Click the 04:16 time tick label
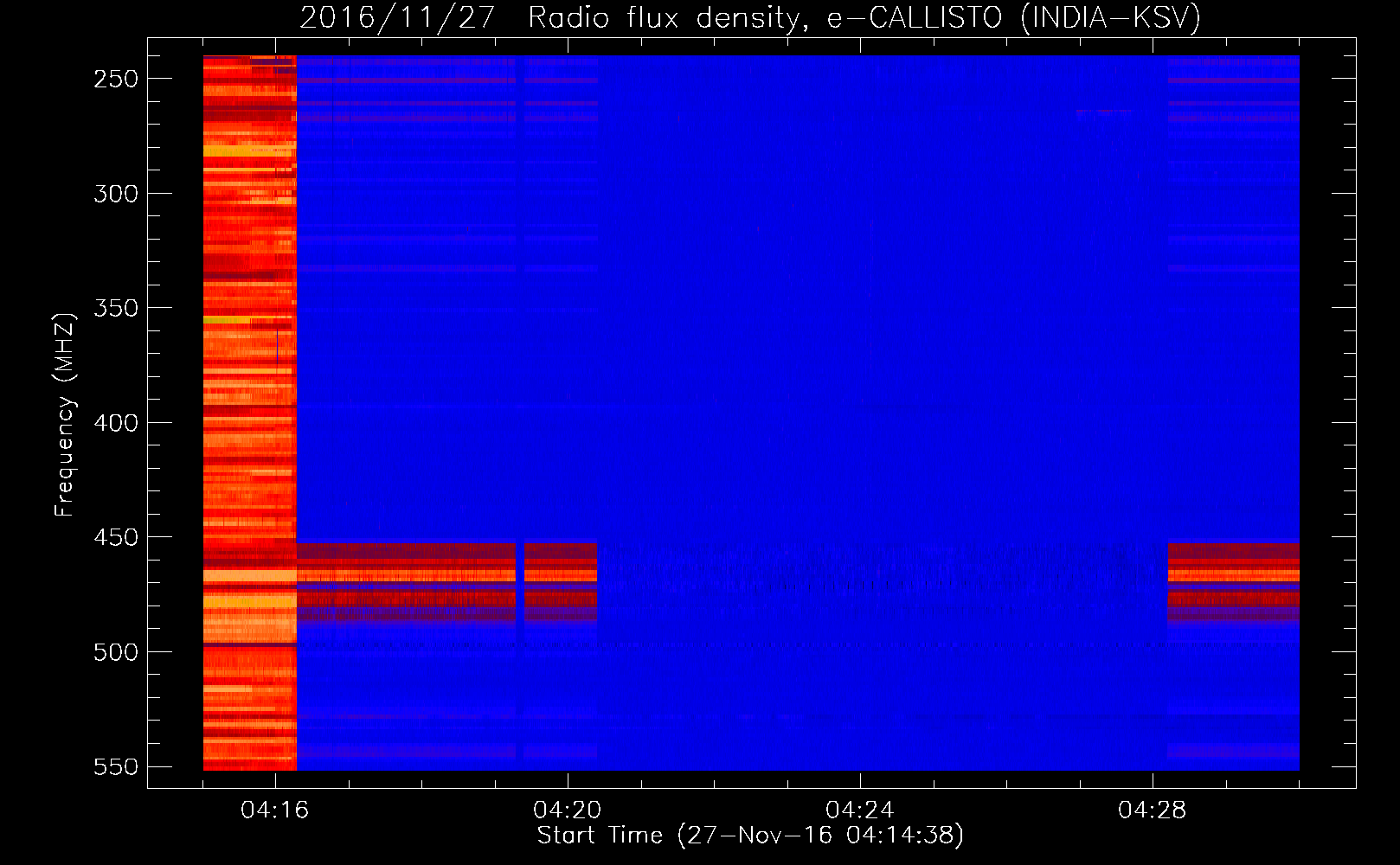Viewport: 1400px width, 865px height. click(x=275, y=811)
